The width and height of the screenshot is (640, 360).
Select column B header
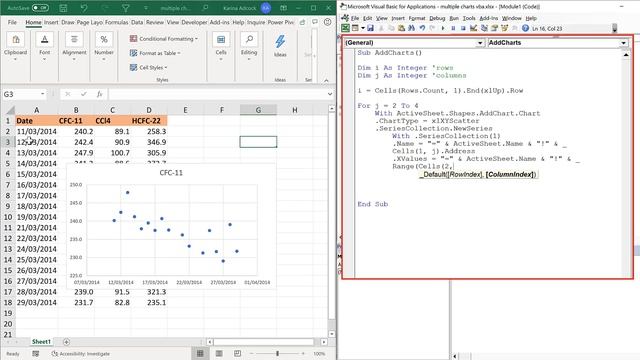pyautogui.click(x=76, y=110)
